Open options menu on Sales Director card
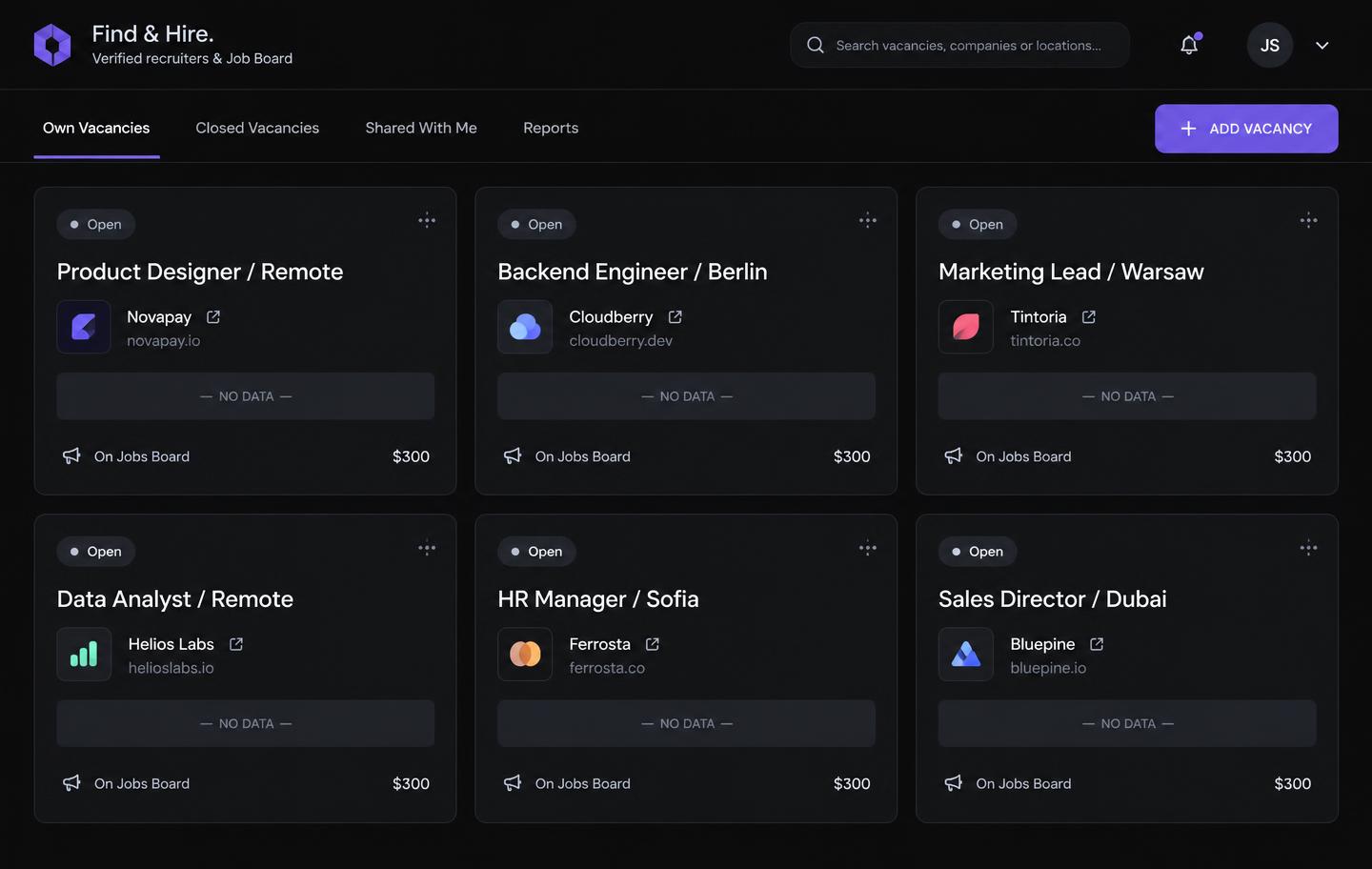 point(1309,548)
